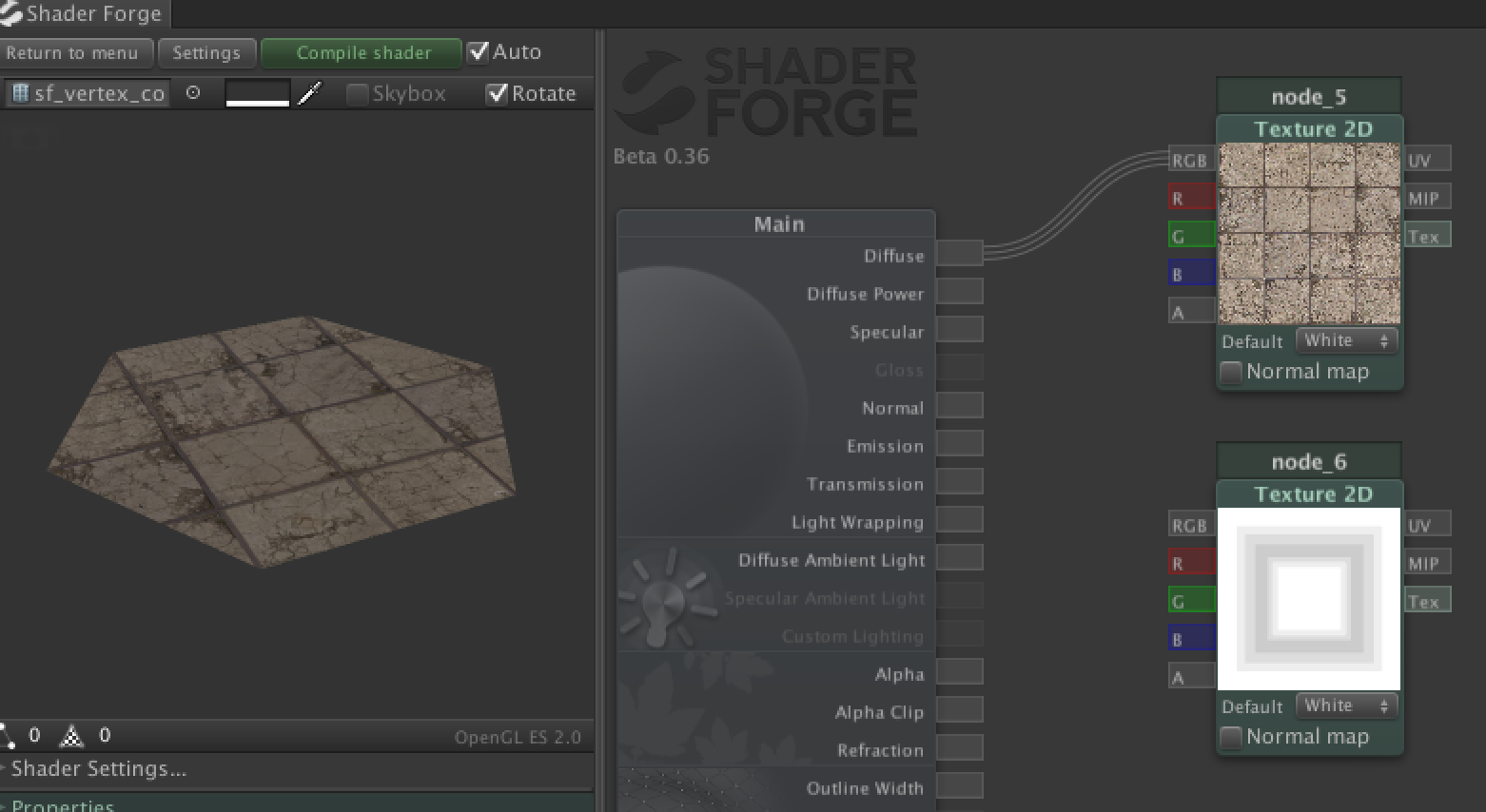Toggle the Auto compile checkbox
Image resolution: width=1486 pixels, height=812 pixels.
pyautogui.click(x=478, y=51)
